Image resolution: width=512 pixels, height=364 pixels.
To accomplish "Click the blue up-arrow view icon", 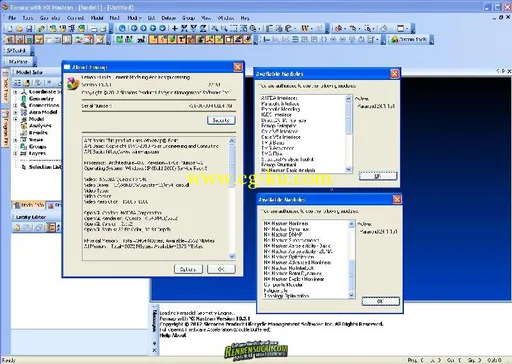I will click(153, 28).
